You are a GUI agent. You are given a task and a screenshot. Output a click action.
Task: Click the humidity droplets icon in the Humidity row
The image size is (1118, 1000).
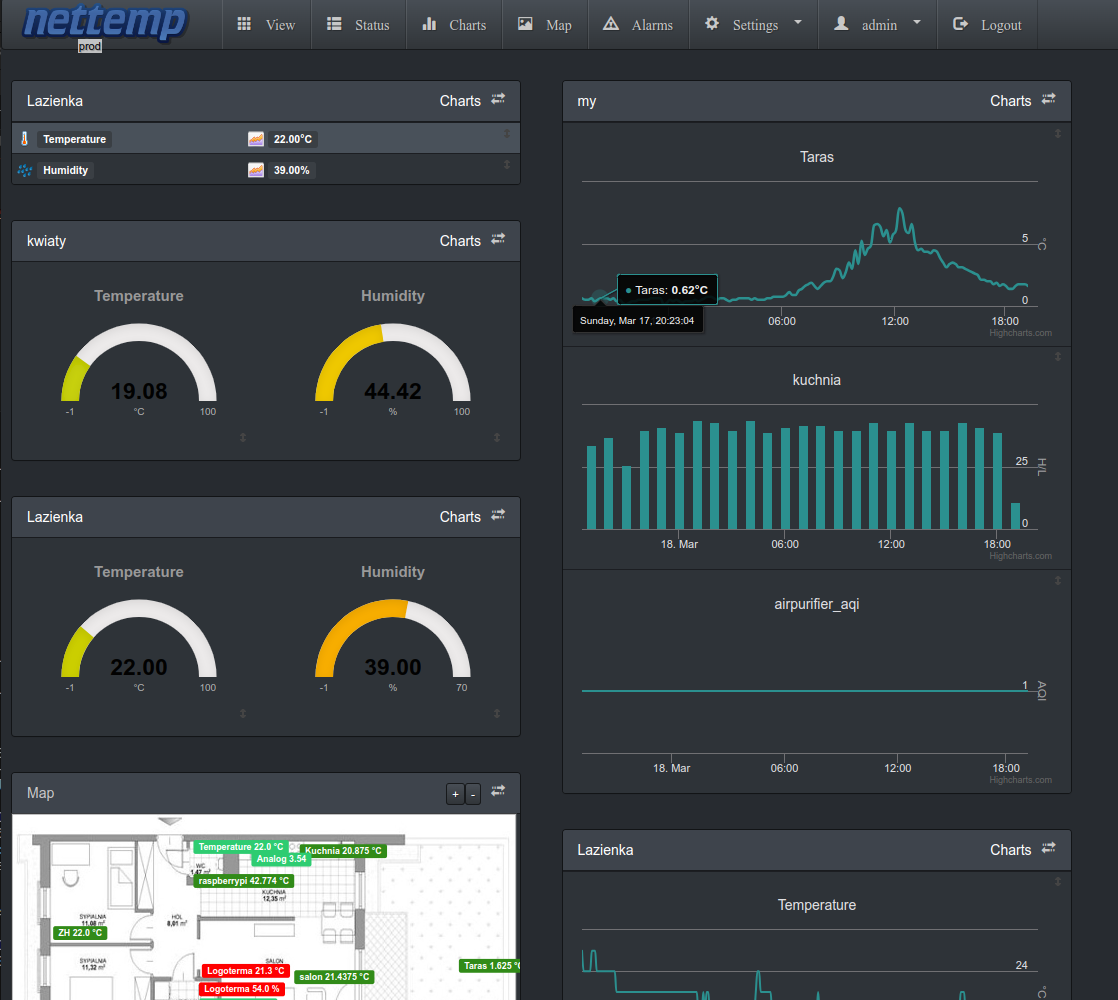point(25,170)
